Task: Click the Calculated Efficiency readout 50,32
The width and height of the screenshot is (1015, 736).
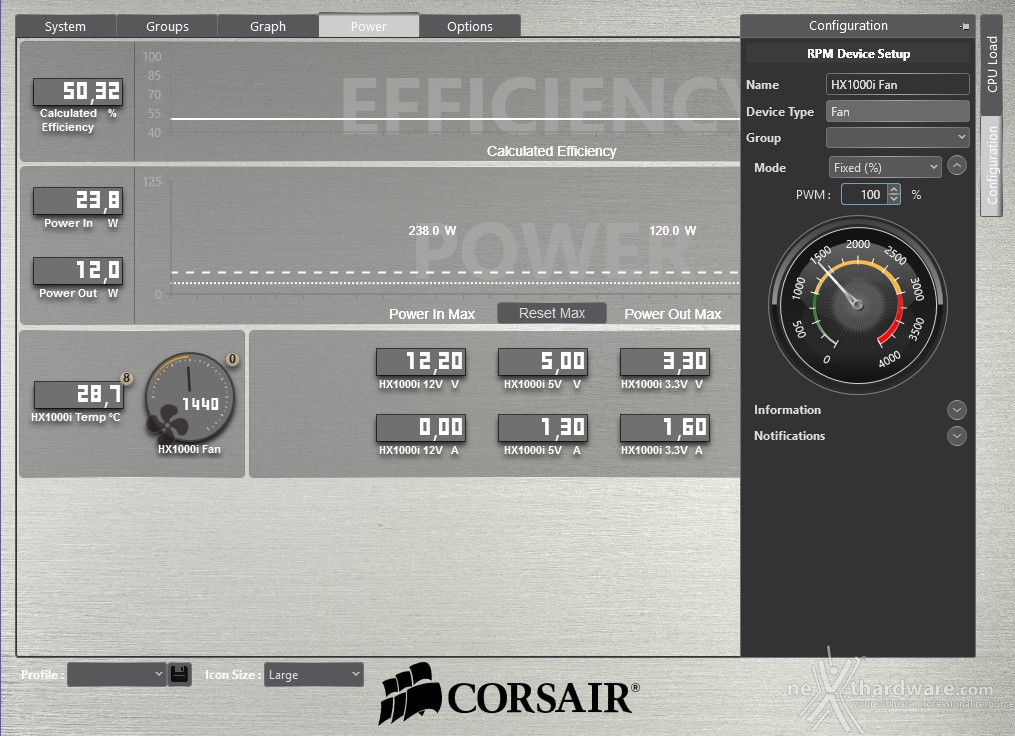Action: 78,91
